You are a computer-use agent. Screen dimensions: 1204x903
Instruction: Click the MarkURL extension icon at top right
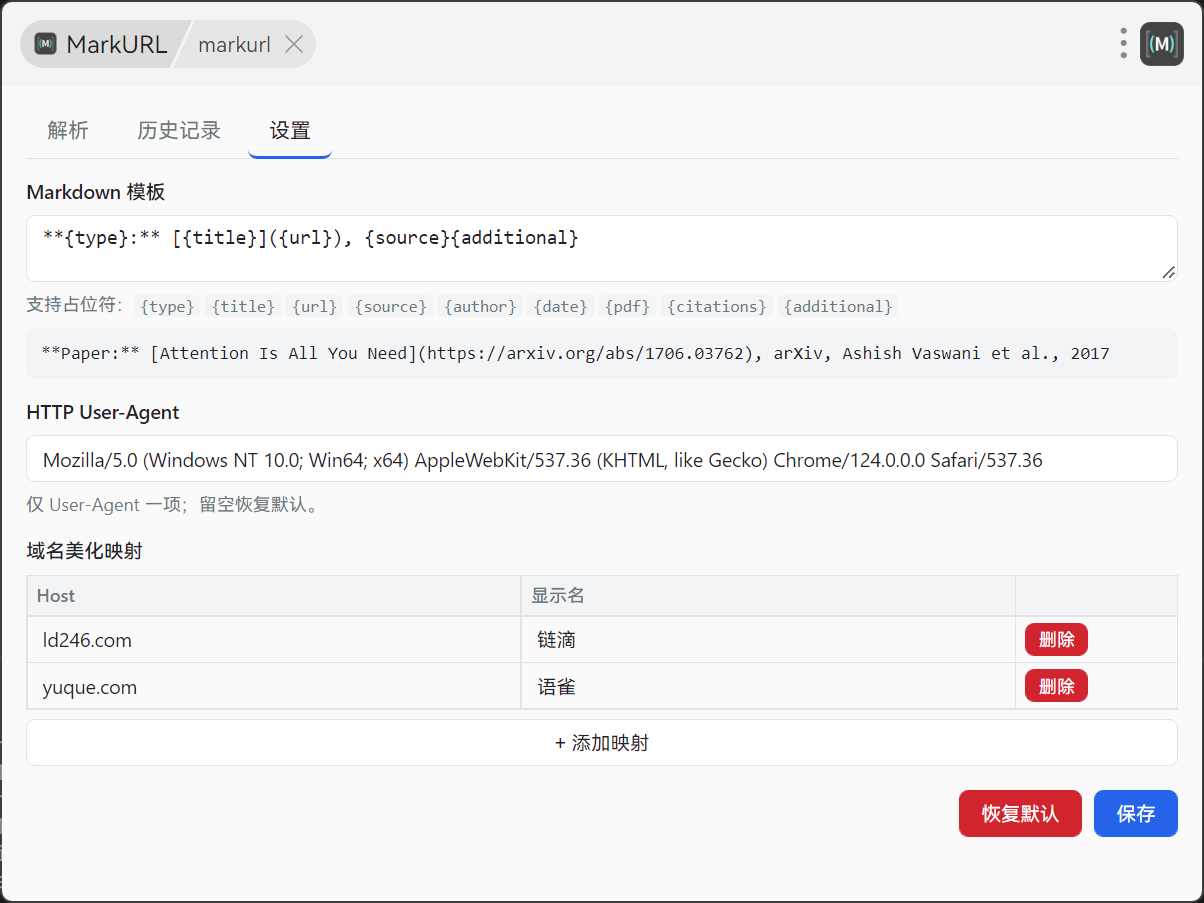point(1162,44)
